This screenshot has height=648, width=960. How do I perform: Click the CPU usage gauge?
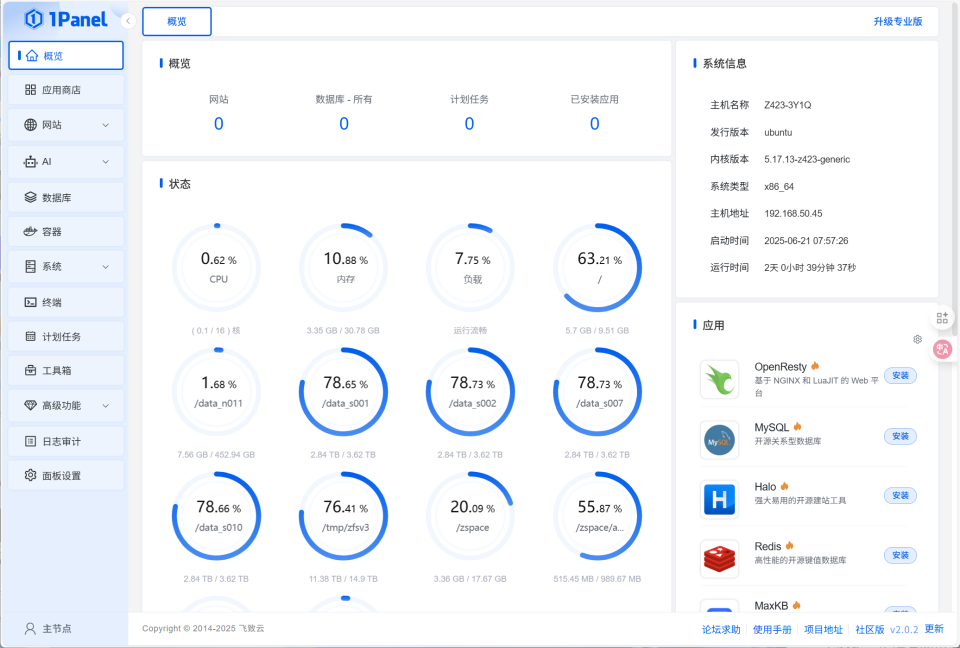tap(217, 268)
